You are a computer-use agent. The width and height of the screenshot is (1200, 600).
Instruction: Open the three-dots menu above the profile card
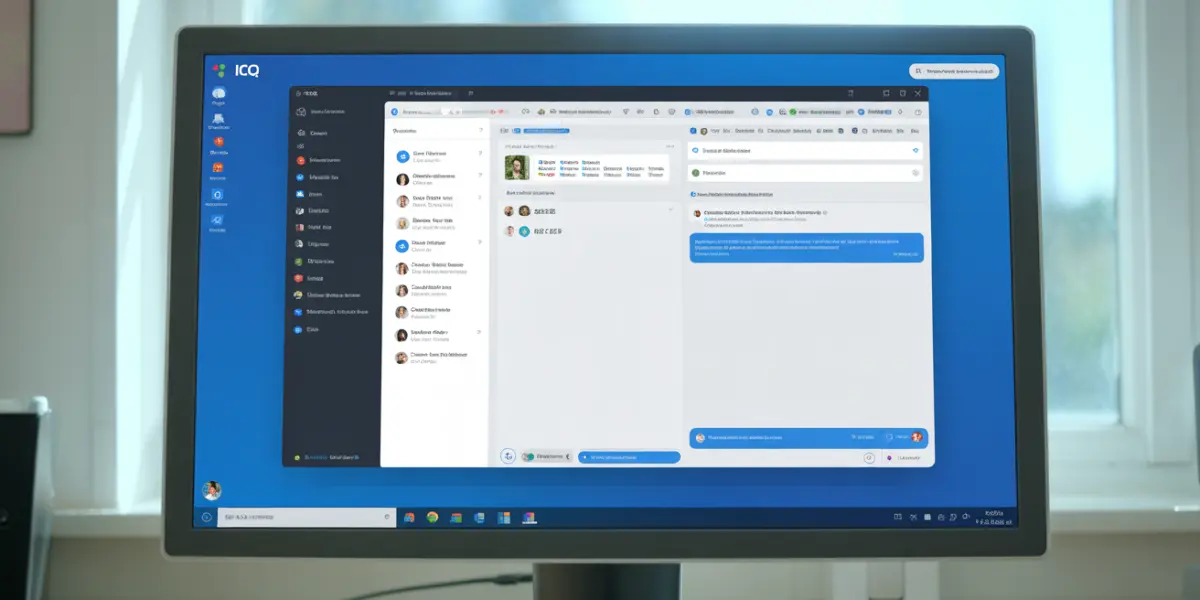(x=670, y=147)
